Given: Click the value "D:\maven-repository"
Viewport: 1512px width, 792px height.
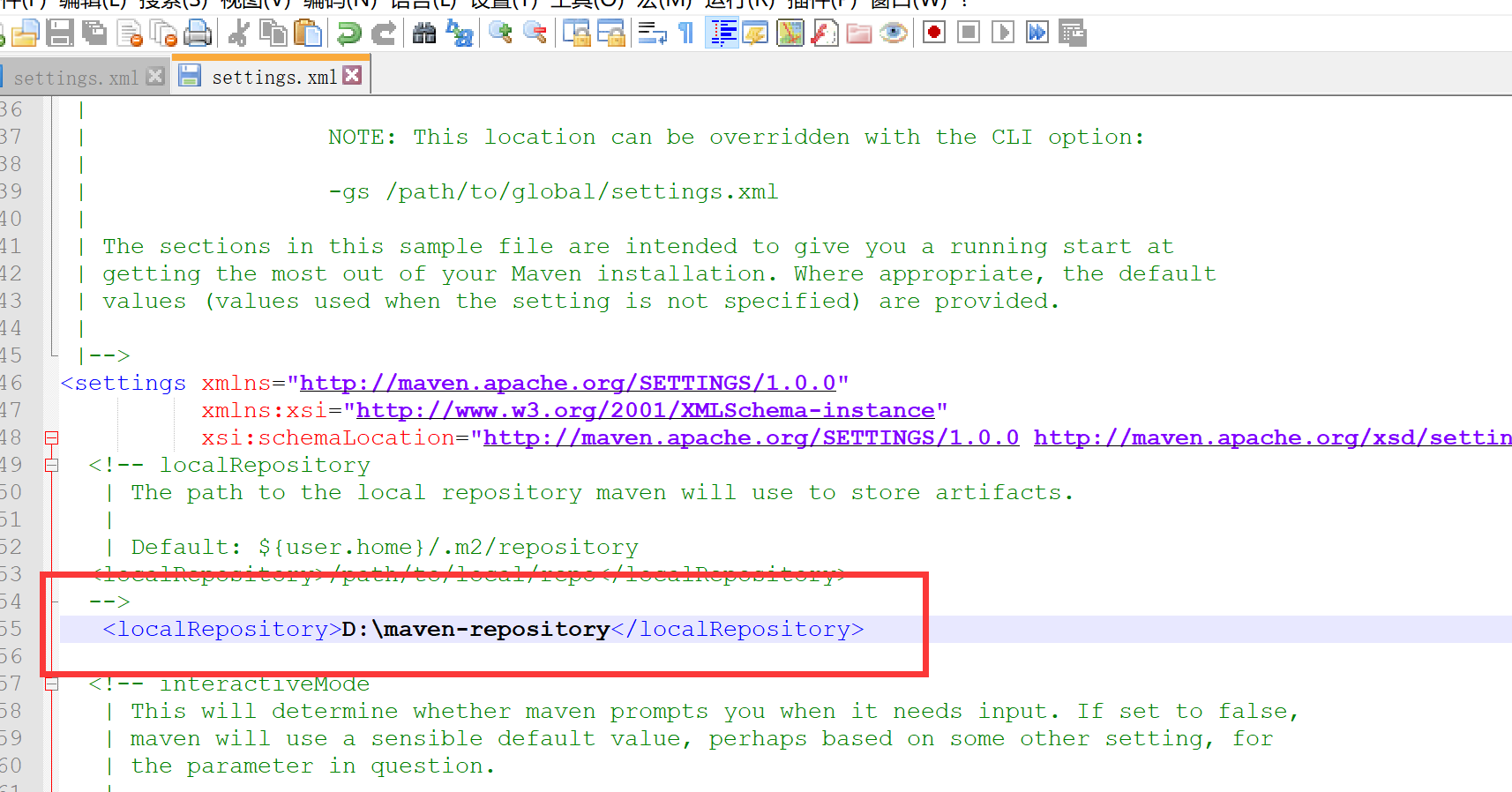Looking at the screenshot, I should point(475,630).
